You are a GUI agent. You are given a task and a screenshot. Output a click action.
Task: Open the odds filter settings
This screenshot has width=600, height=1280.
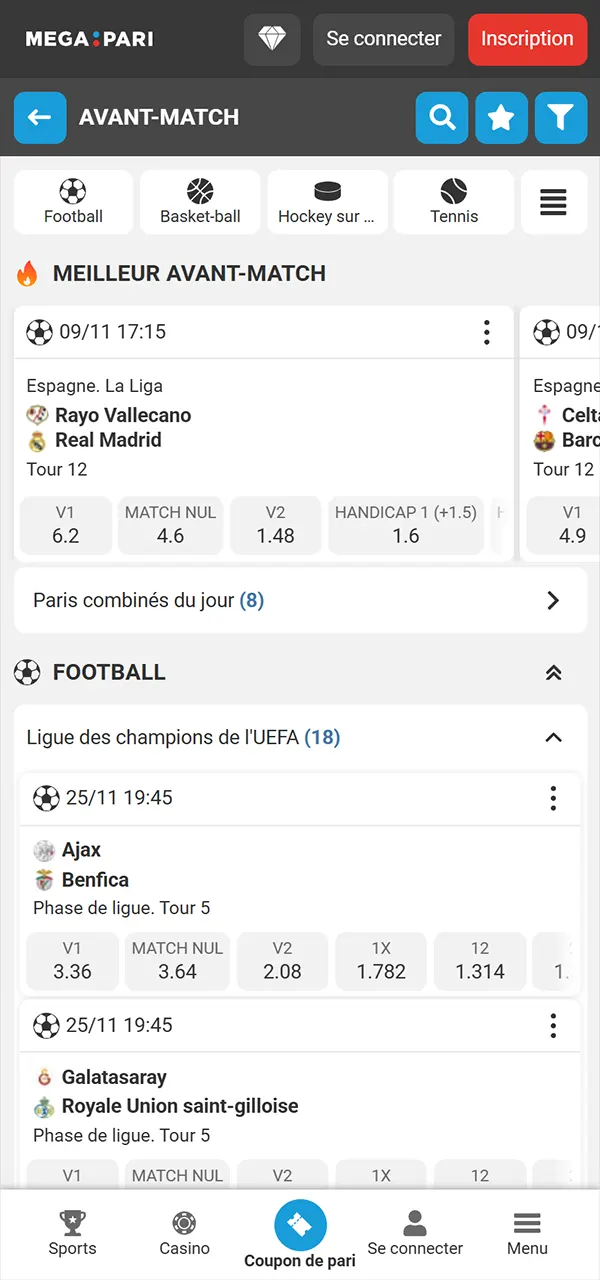click(561, 117)
